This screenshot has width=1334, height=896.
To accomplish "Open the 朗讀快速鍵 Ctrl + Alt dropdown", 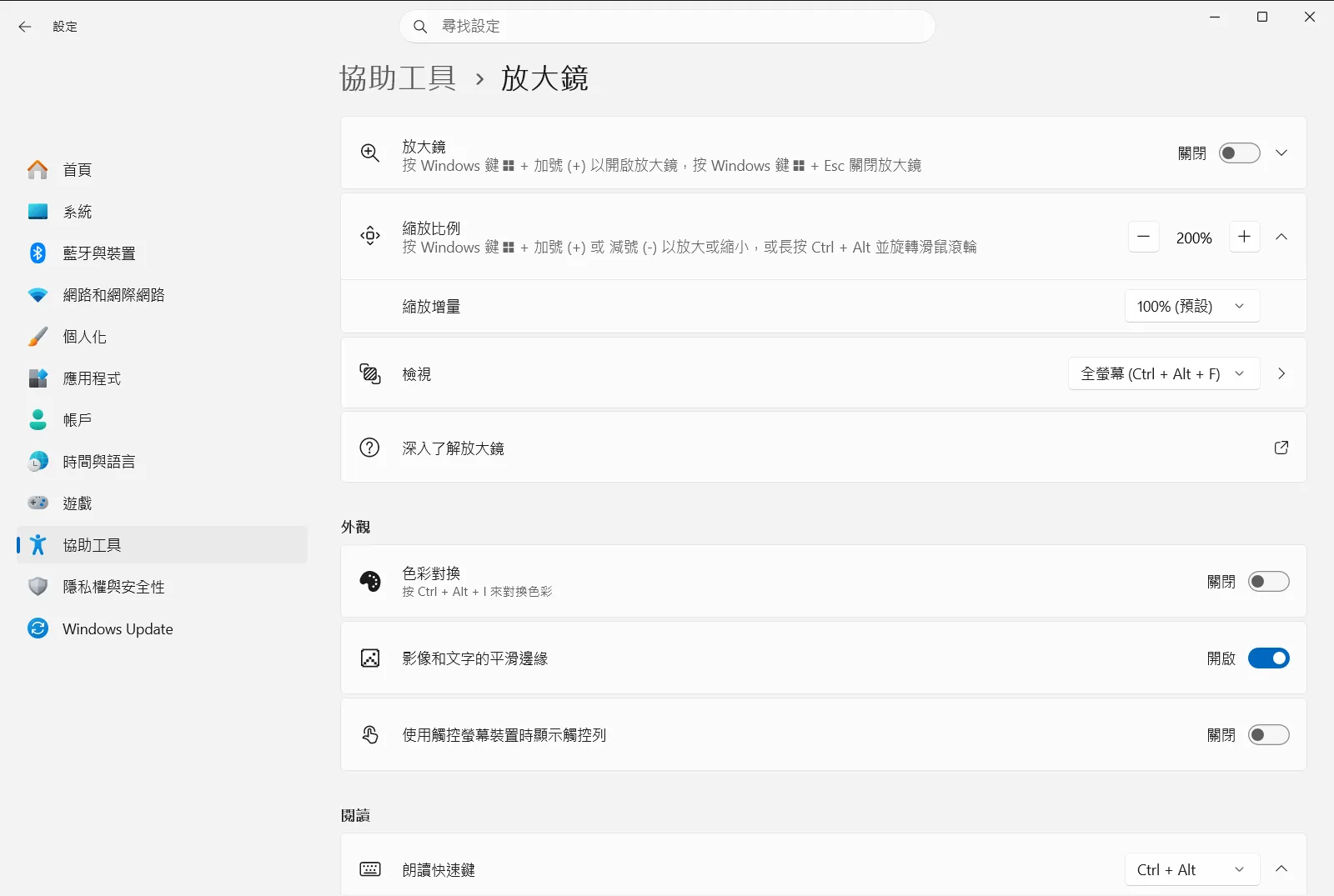I will 1192,870.
